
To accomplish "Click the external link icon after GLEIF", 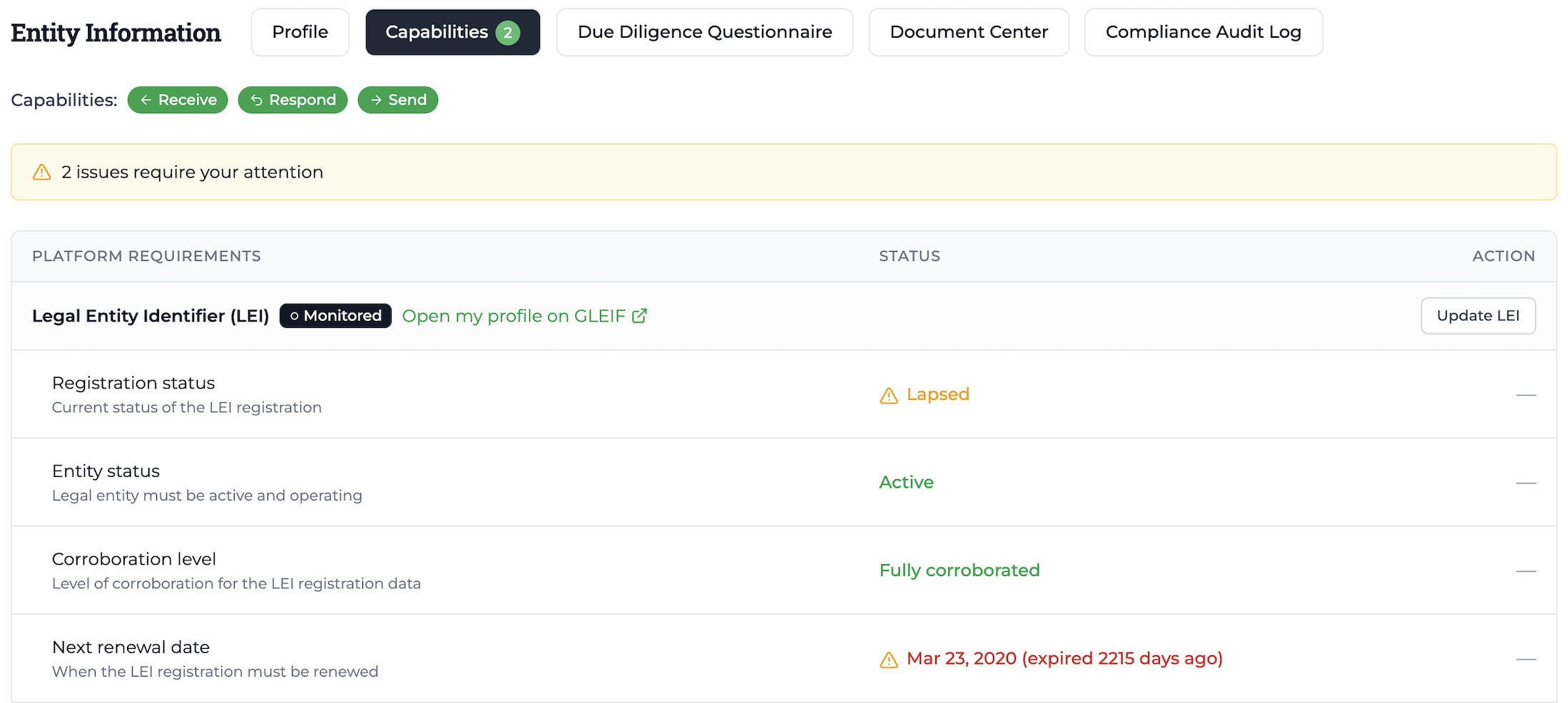I will coord(640,315).
